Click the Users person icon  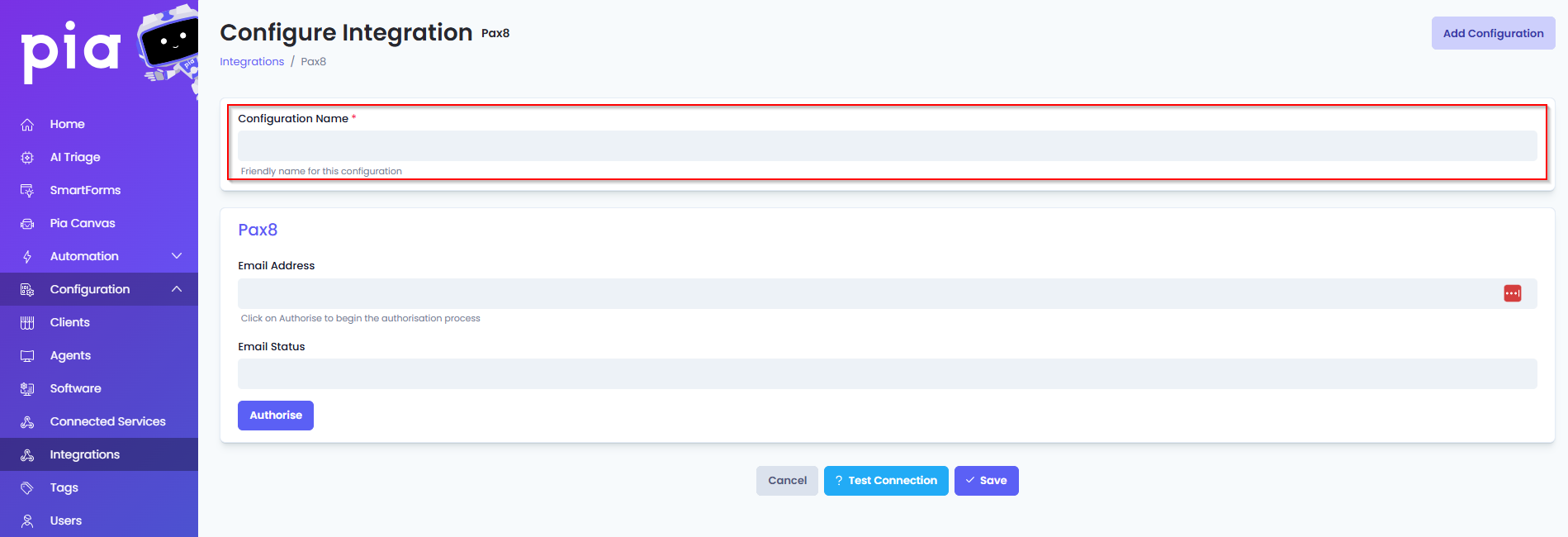27,521
